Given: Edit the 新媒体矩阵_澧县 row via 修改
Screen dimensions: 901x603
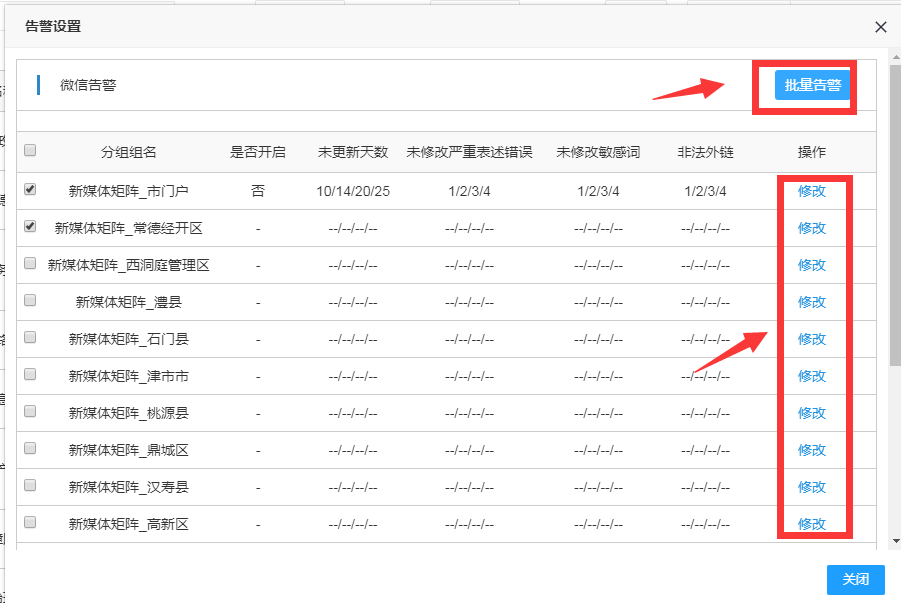Looking at the screenshot, I should pos(812,302).
